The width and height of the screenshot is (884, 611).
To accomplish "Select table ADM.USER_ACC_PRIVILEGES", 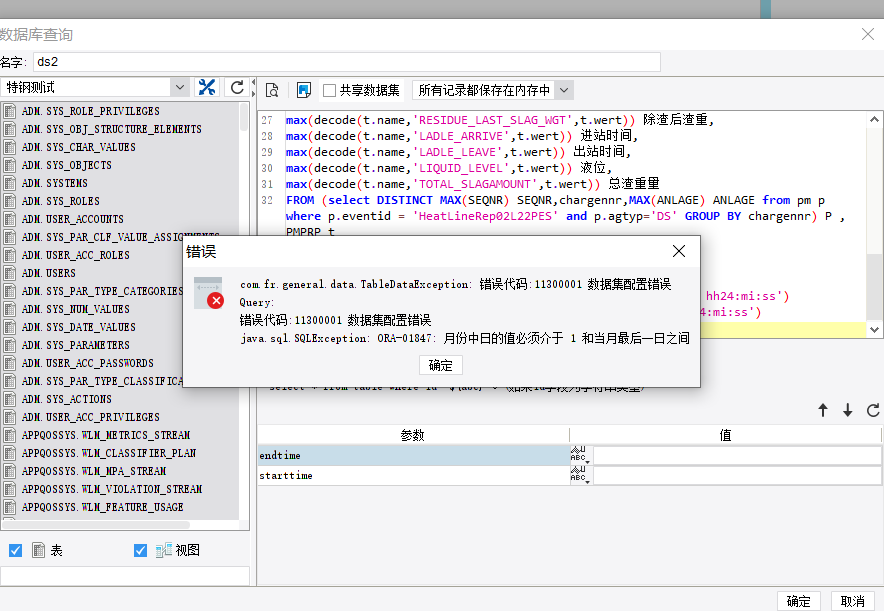I will [90, 417].
